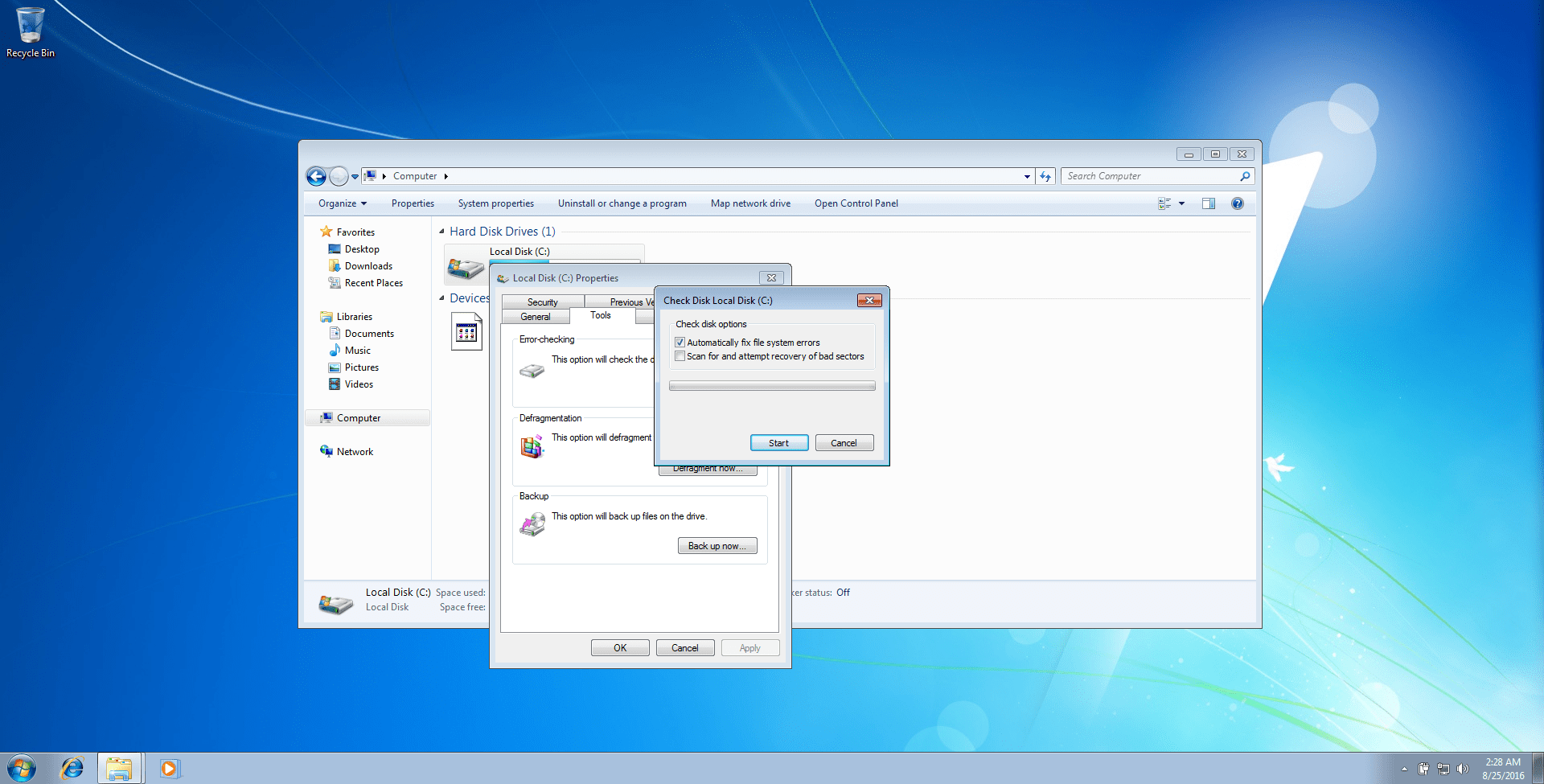Click the Apply button in Properties dialog
Screen dimensions: 1544x784
click(750, 648)
